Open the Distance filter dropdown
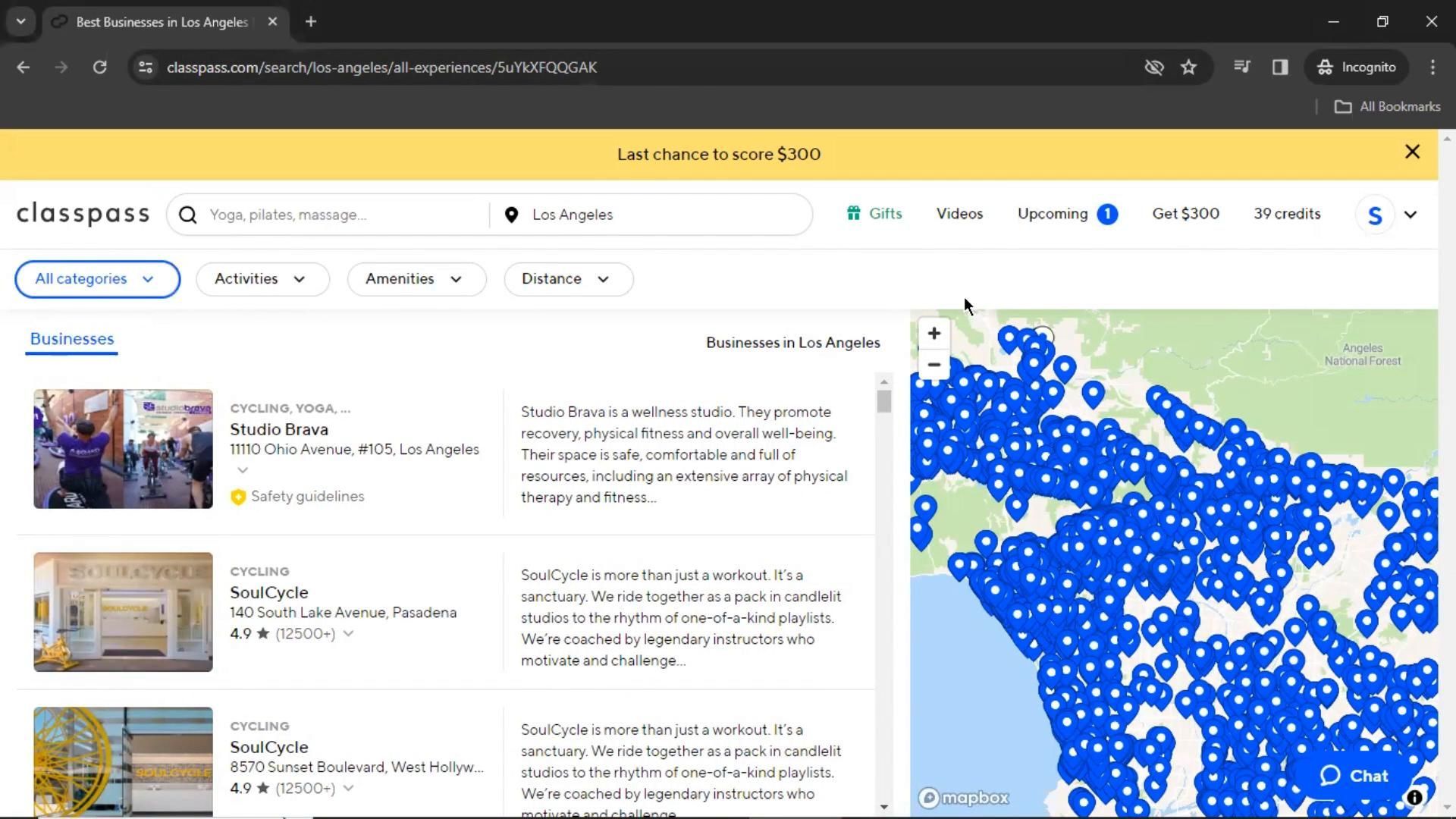1456x819 pixels. coord(567,279)
